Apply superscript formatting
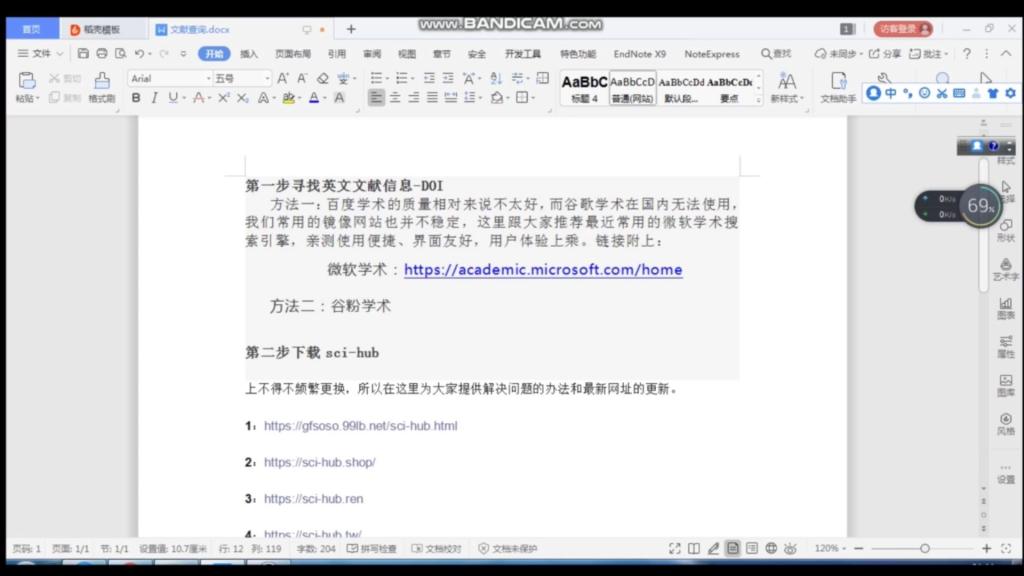The image size is (1024, 576). tap(224, 98)
